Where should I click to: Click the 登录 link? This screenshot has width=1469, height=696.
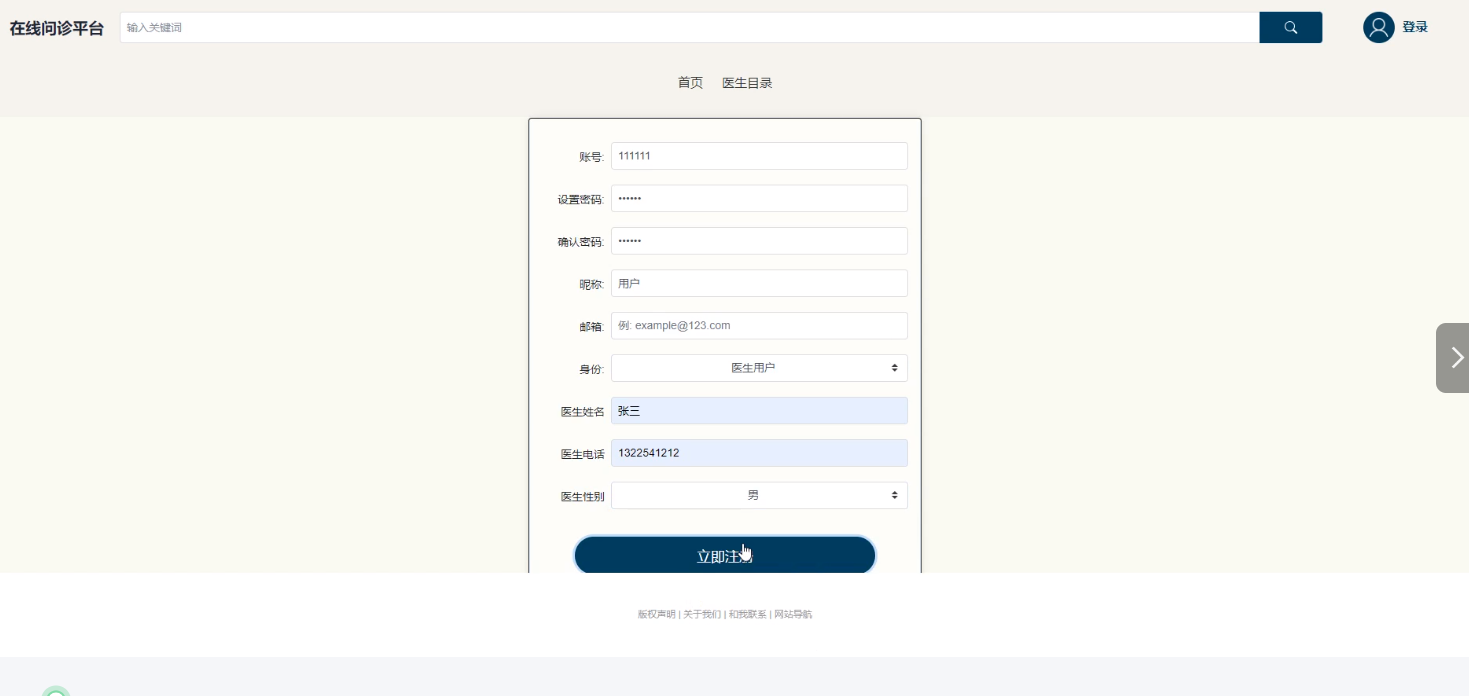[1415, 27]
